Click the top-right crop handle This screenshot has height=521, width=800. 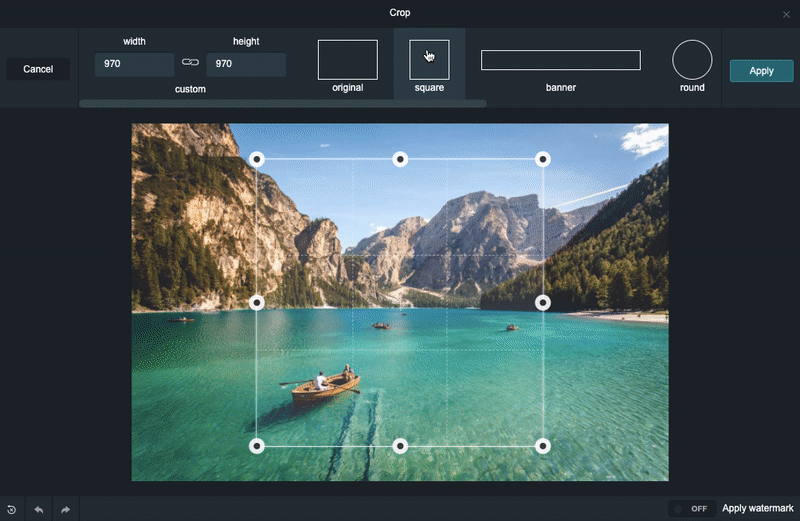pos(543,159)
